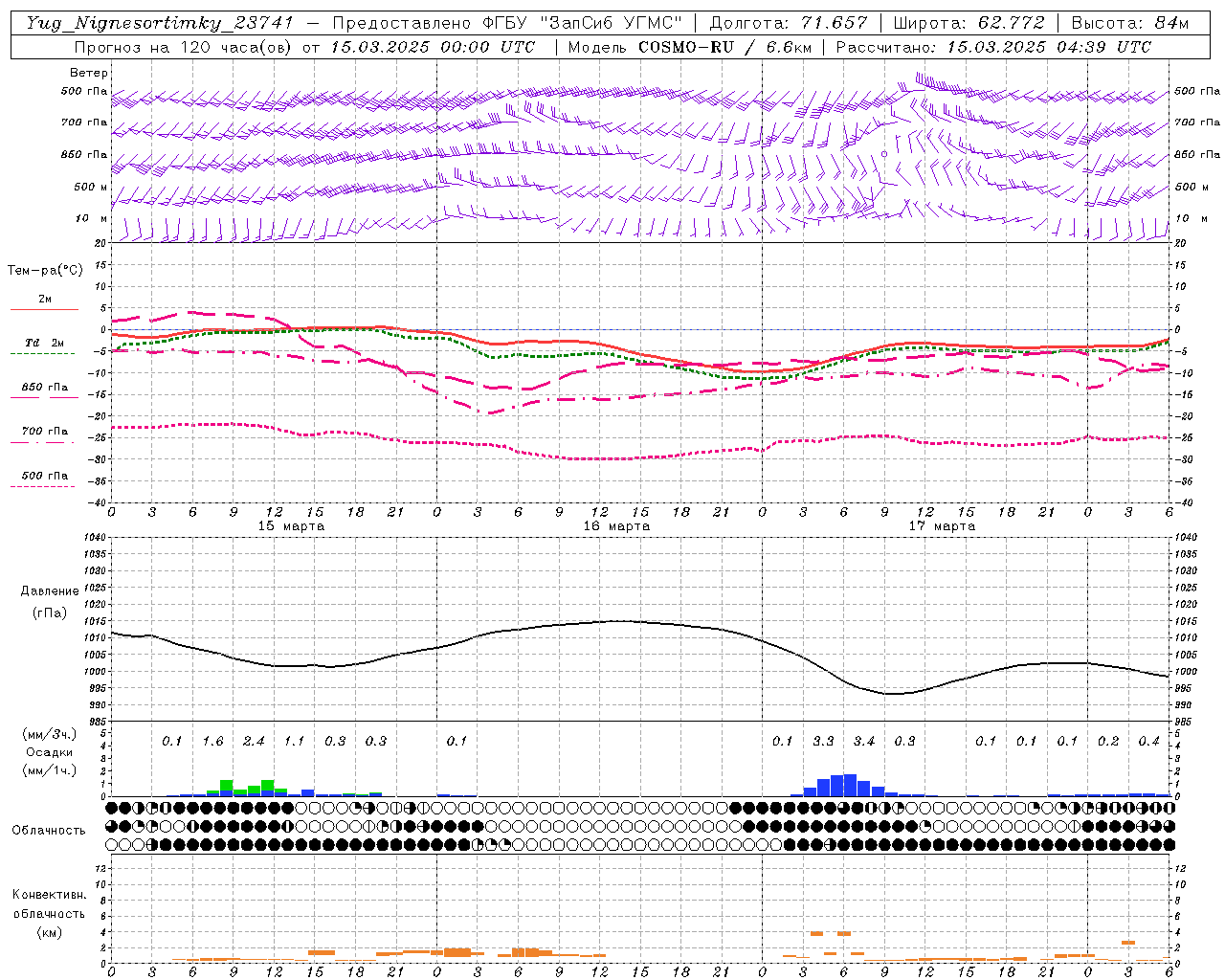This screenshot has height=980, width=1225.
Task: Click the Облачность cloud cover label
Action: pos(49,831)
